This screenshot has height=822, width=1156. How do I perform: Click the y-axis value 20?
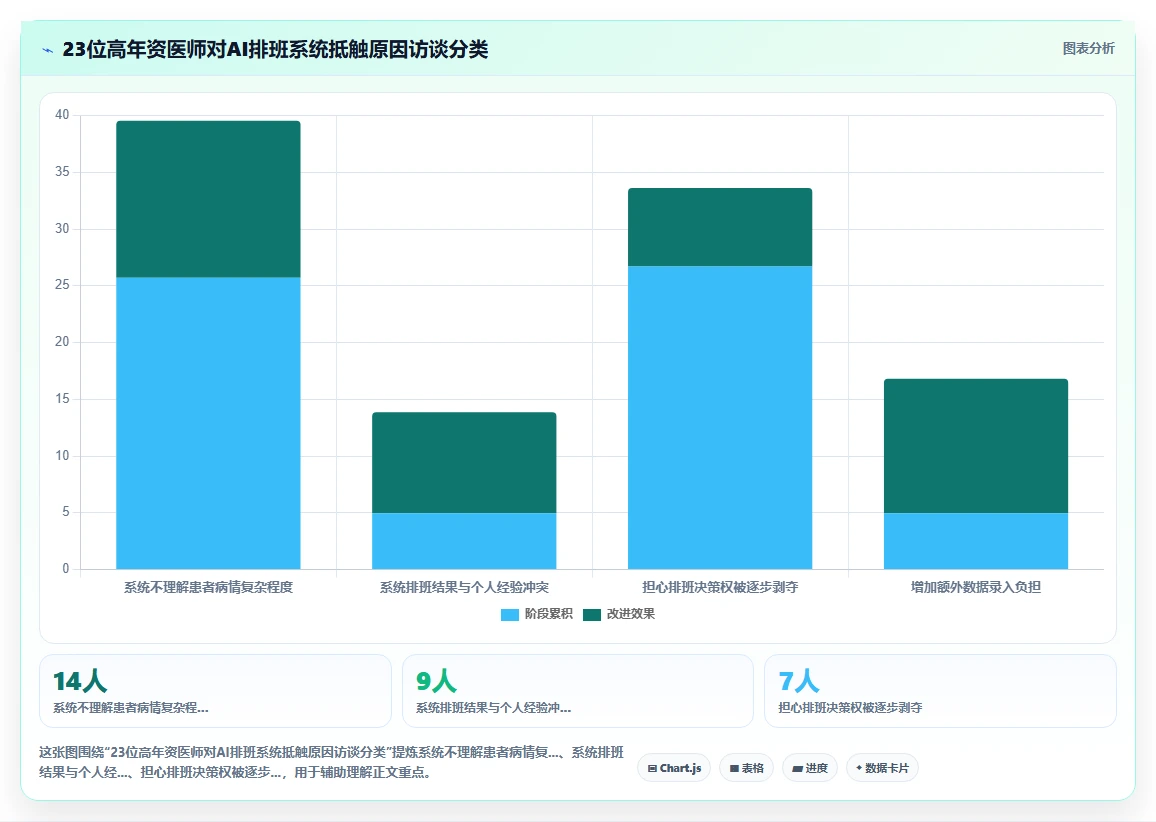click(62, 341)
